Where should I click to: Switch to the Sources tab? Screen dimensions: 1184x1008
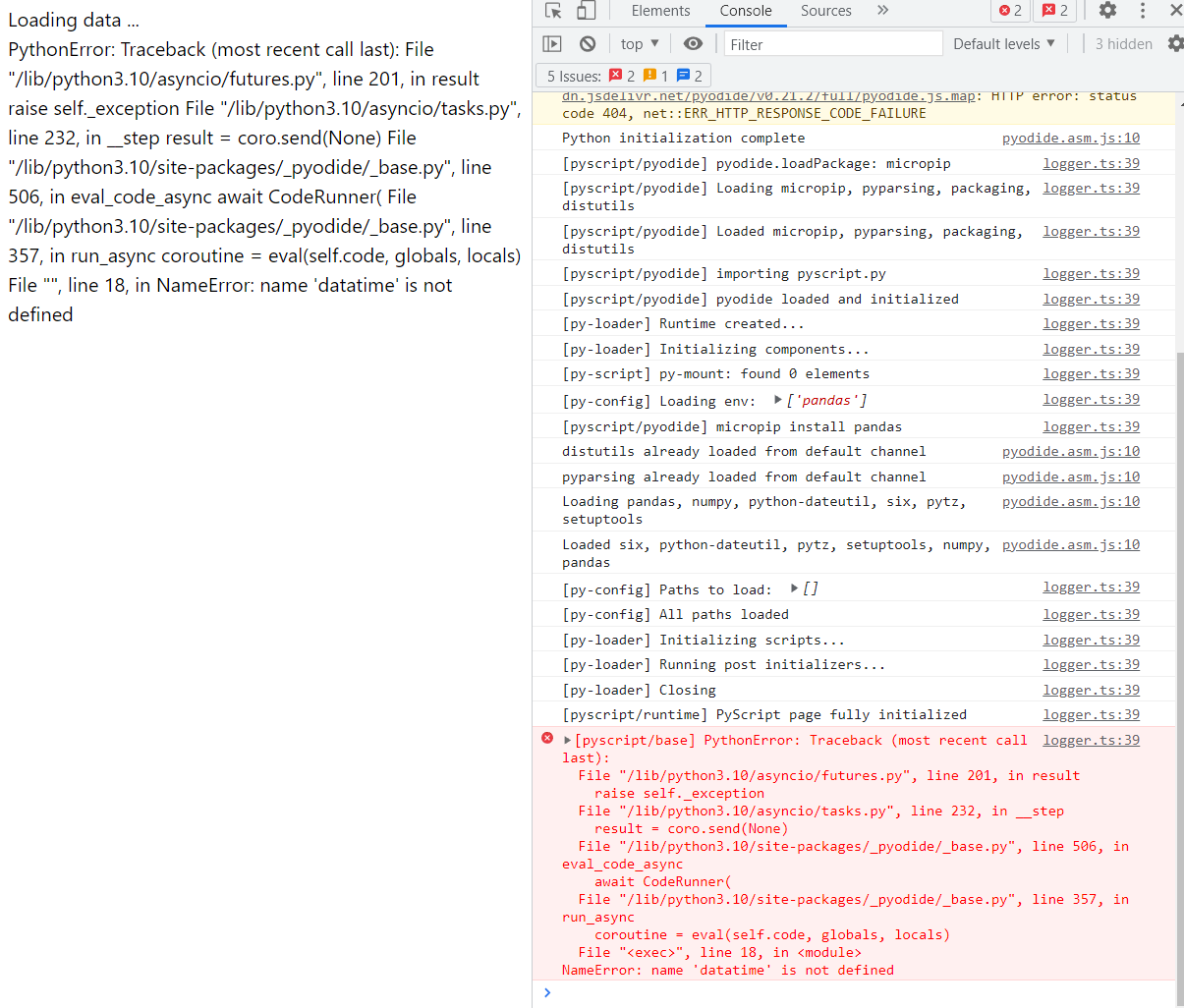point(825,11)
